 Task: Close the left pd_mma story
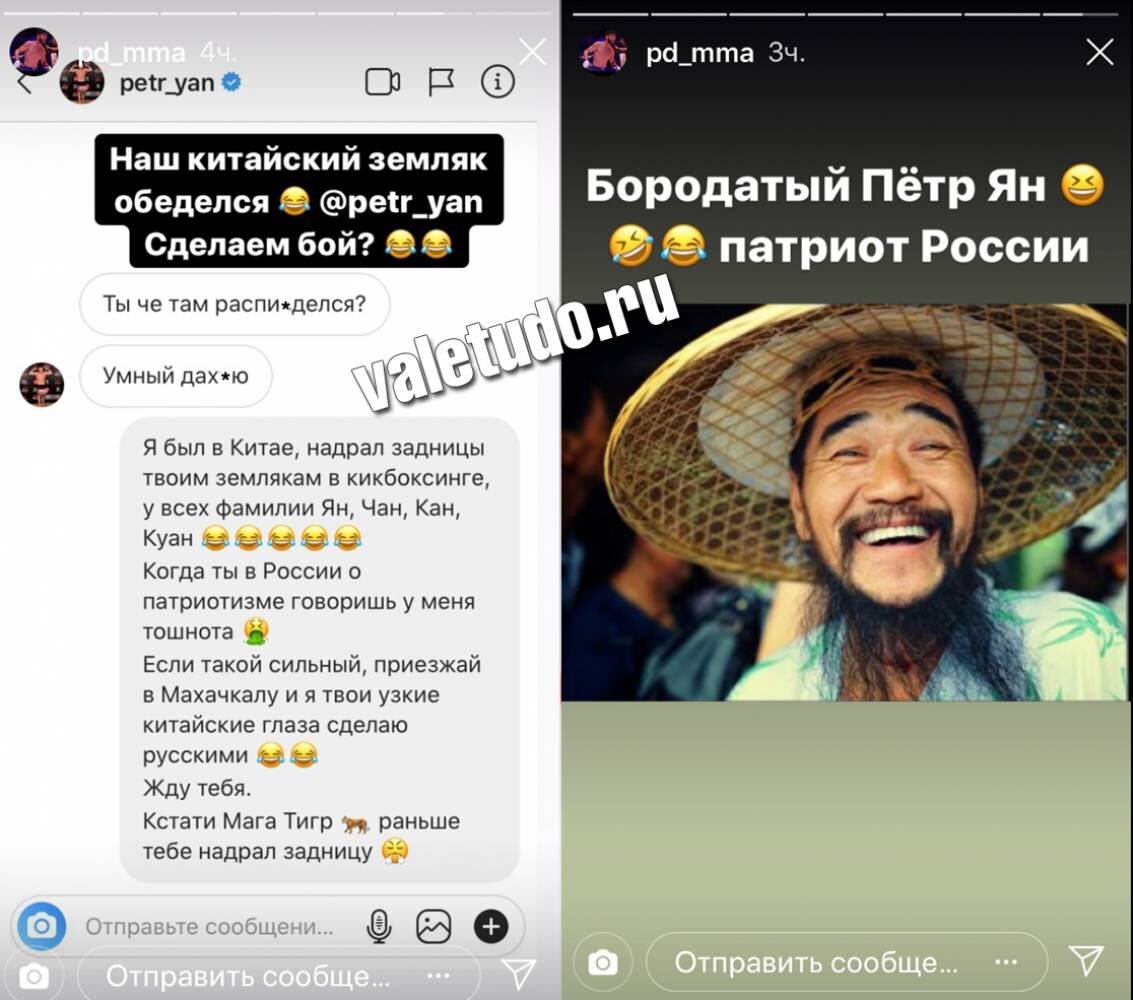pos(533,52)
